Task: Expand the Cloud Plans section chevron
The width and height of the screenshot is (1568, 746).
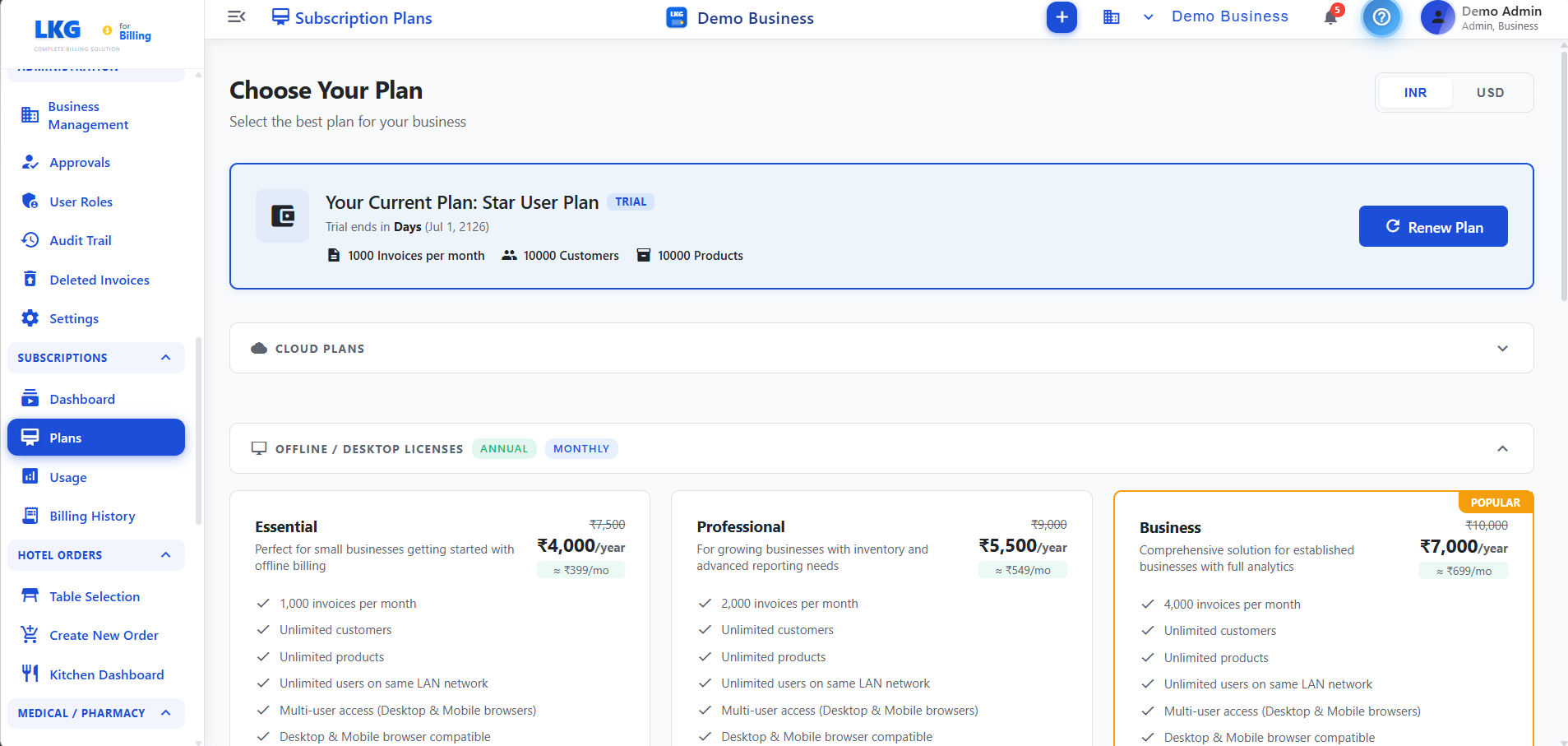Action: pyautogui.click(x=1502, y=348)
